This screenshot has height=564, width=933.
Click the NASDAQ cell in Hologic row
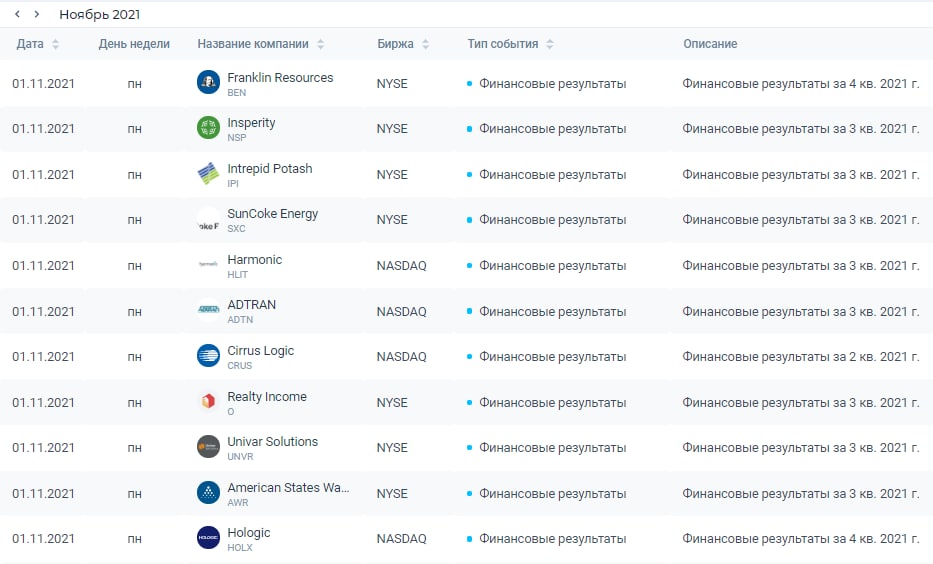(402, 539)
